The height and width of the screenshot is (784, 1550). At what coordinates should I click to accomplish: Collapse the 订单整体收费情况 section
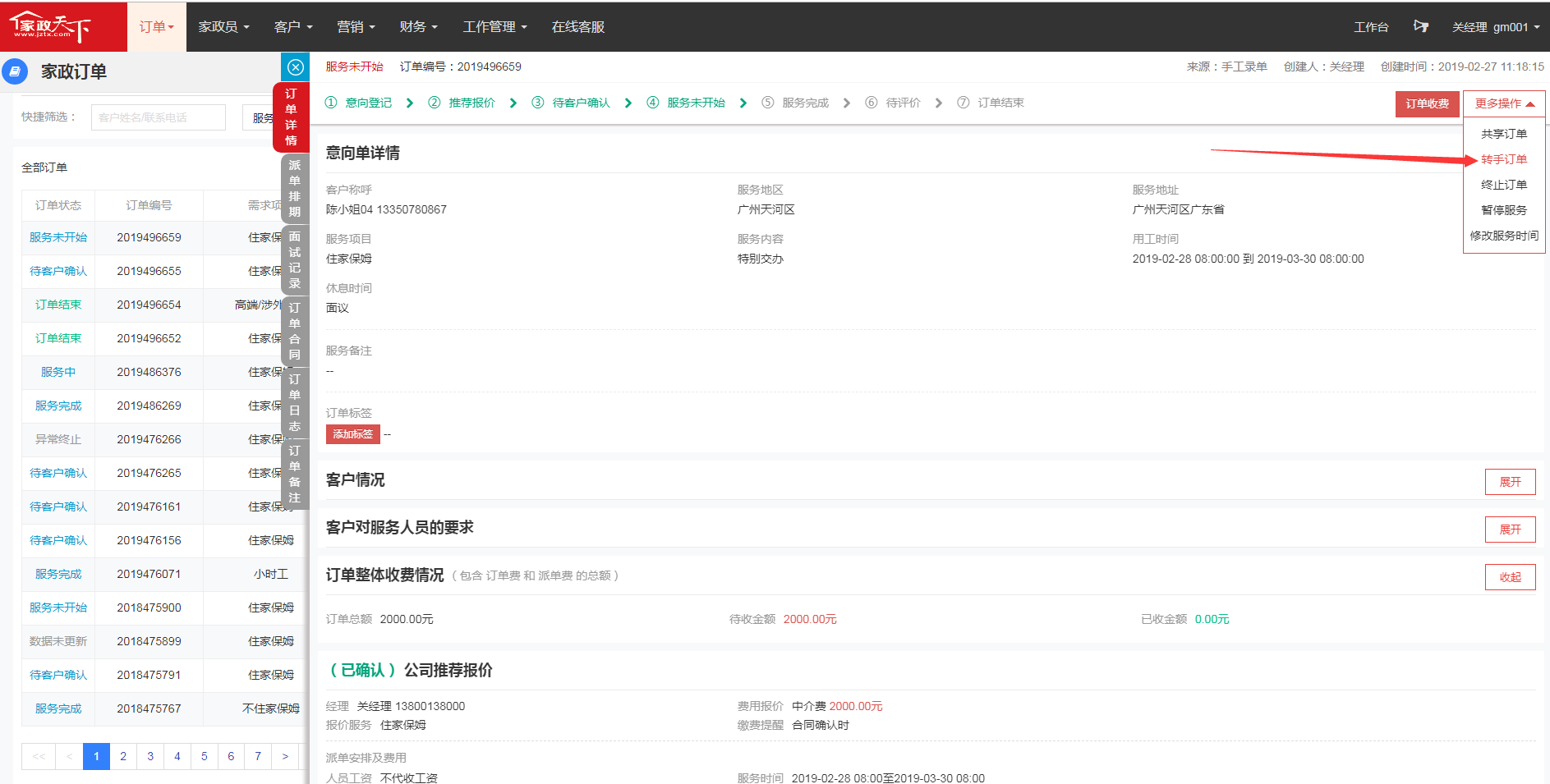point(1510,577)
